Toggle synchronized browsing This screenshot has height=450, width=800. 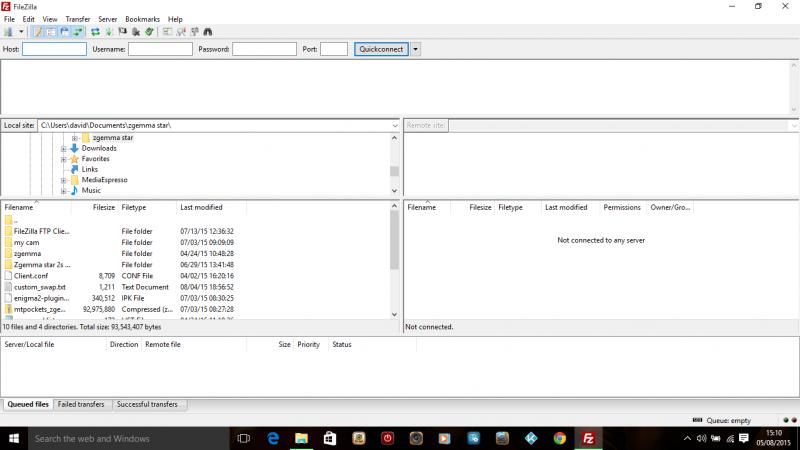(x=194, y=32)
